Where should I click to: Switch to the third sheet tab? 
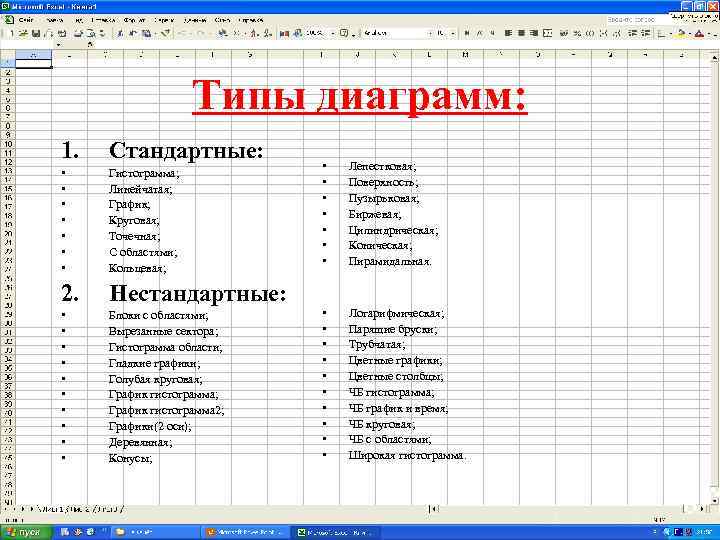point(110,508)
